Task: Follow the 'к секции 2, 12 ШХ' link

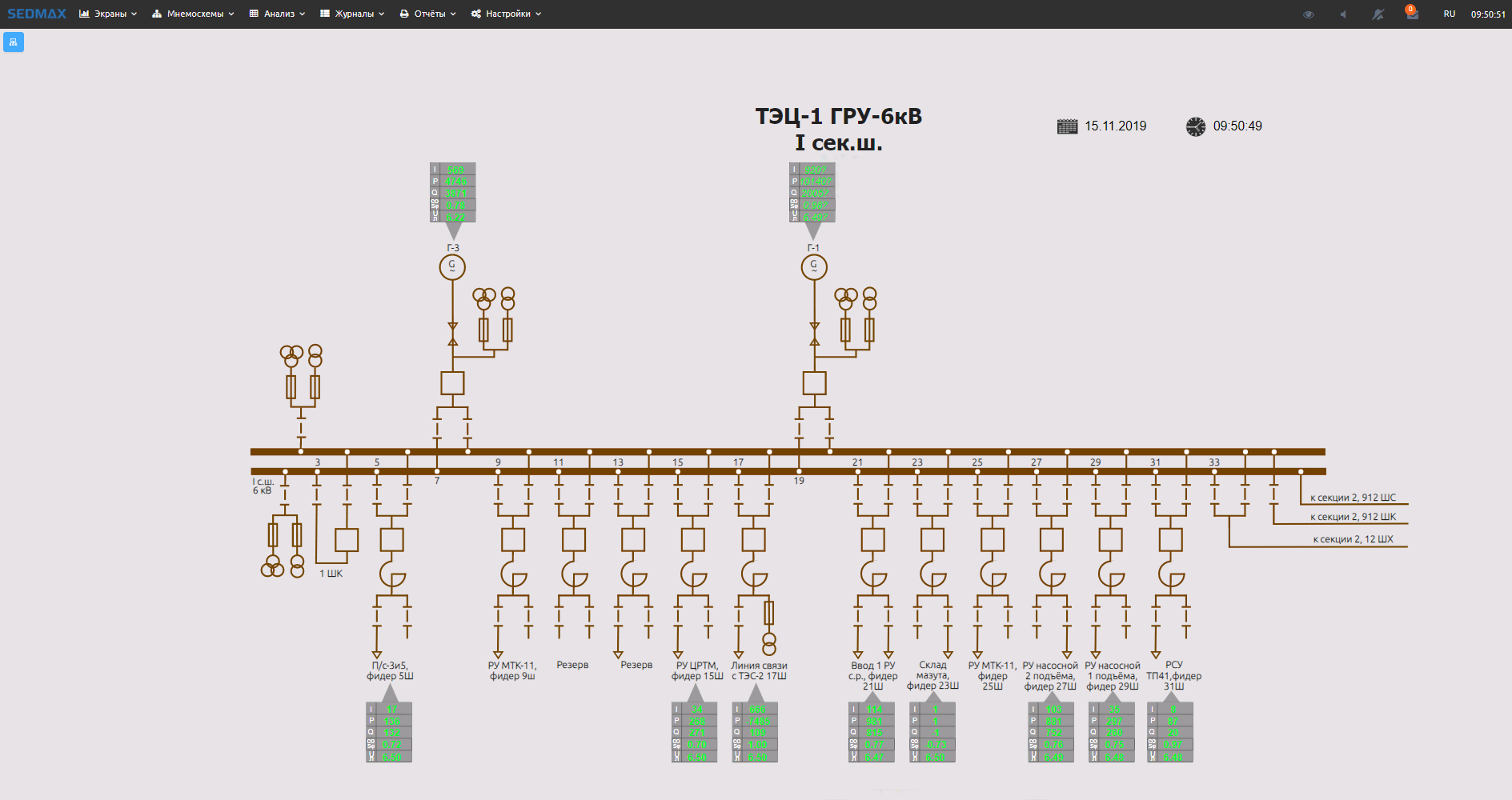Action: tap(1353, 539)
